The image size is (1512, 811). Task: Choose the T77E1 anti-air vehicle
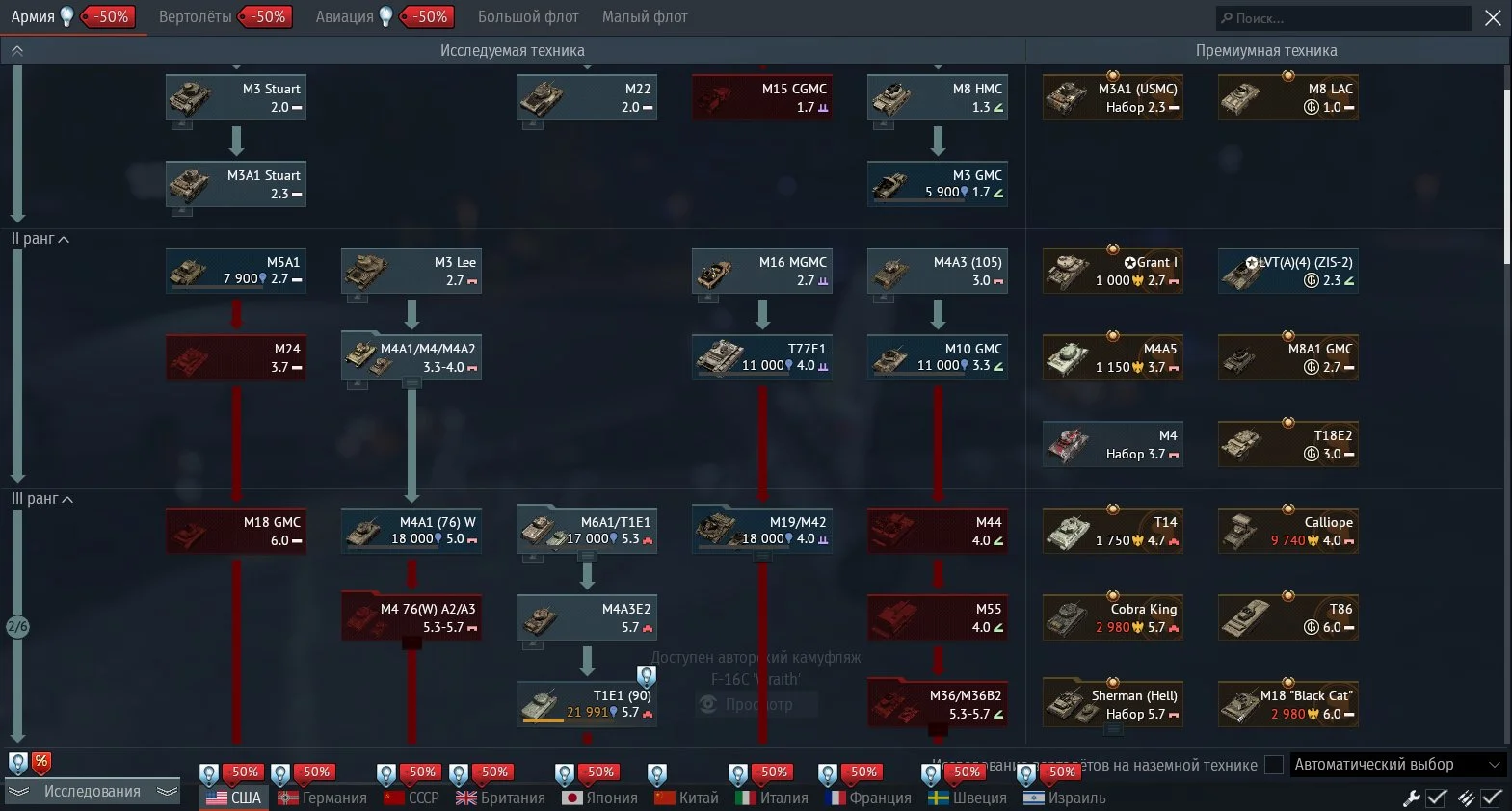pyautogui.click(x=762, y=358)
